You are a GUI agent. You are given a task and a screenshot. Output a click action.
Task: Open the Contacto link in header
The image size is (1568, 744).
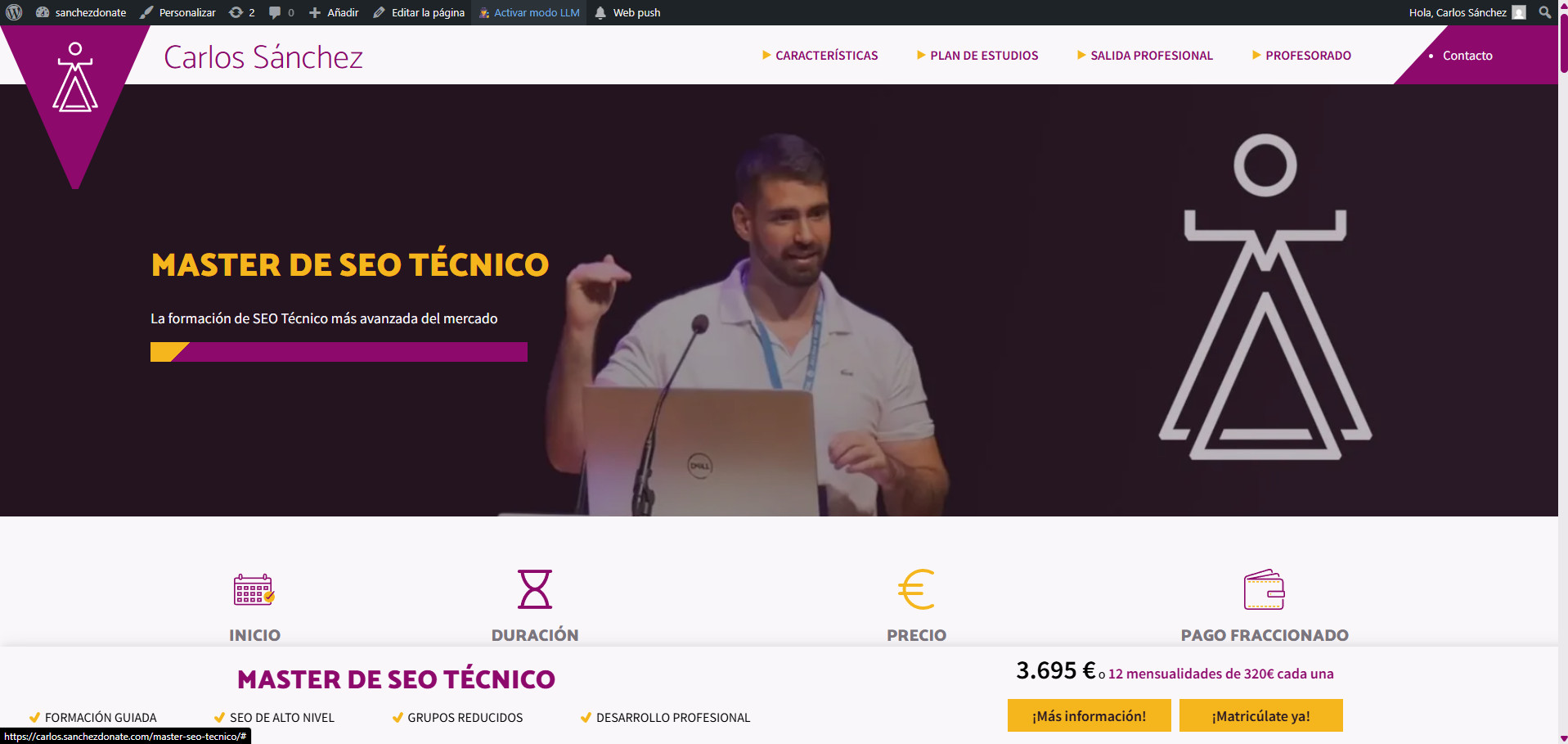point(1467,56)
